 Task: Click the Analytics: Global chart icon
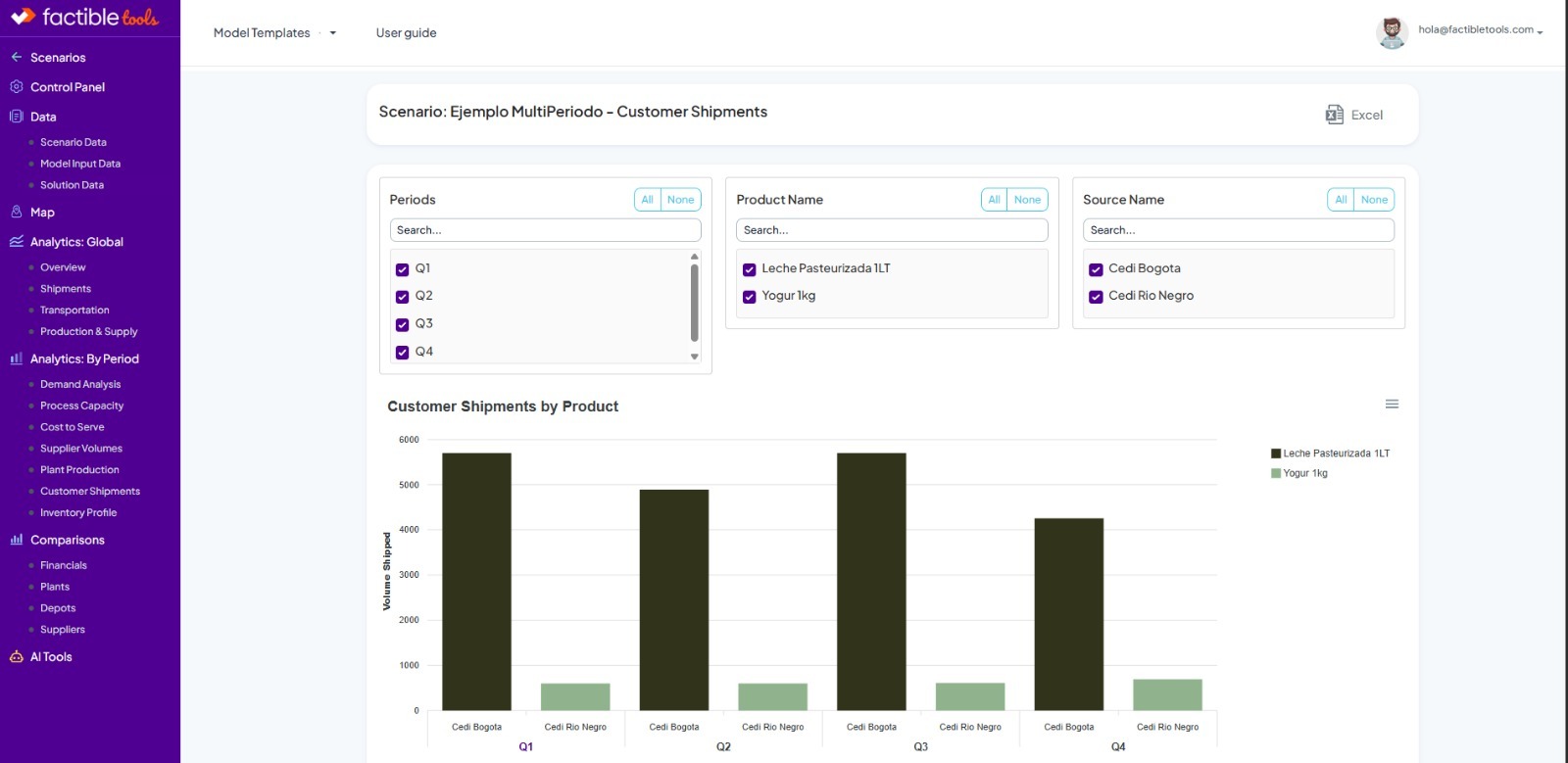[x=17, y=241]
